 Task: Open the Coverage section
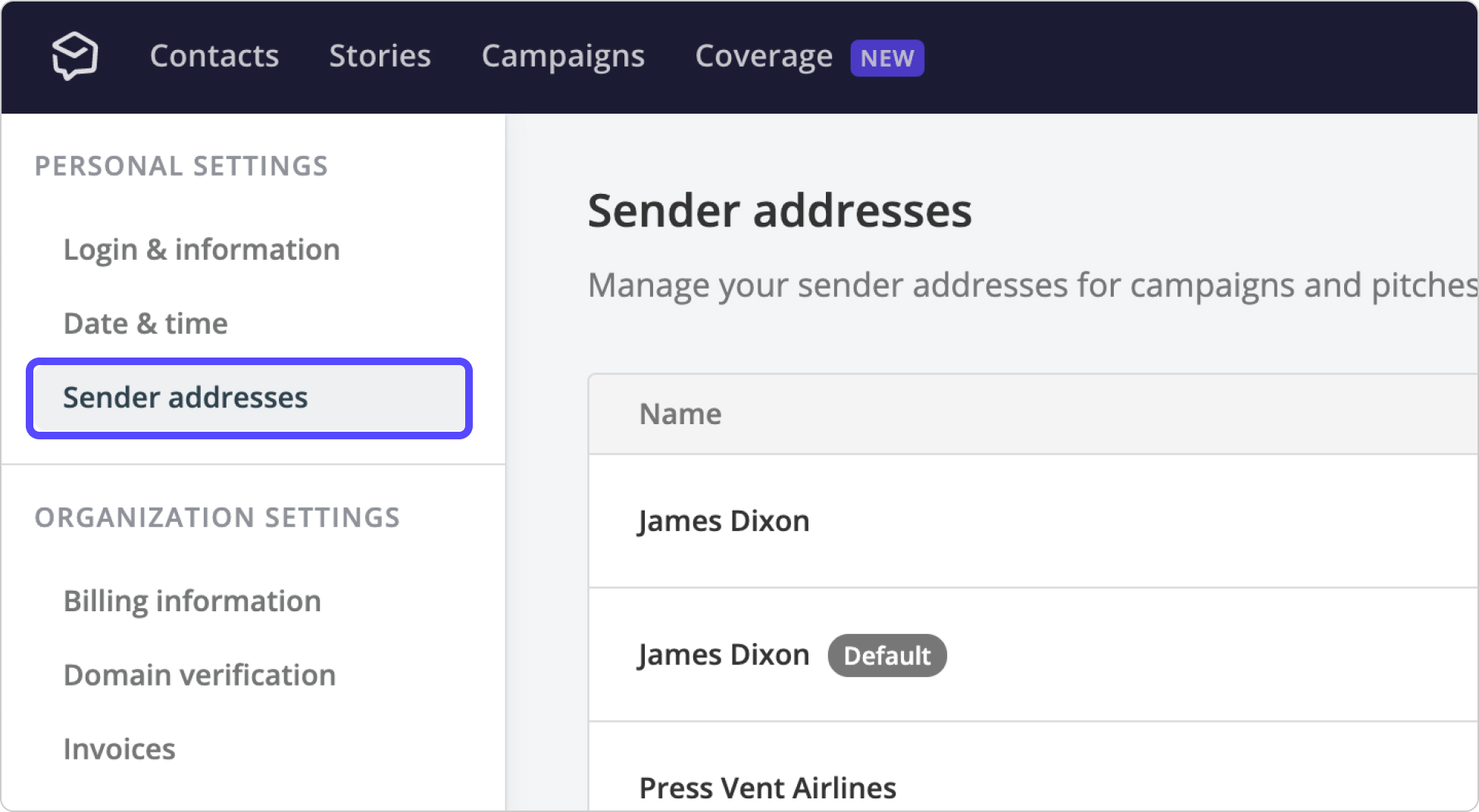(x=764, y=57)
